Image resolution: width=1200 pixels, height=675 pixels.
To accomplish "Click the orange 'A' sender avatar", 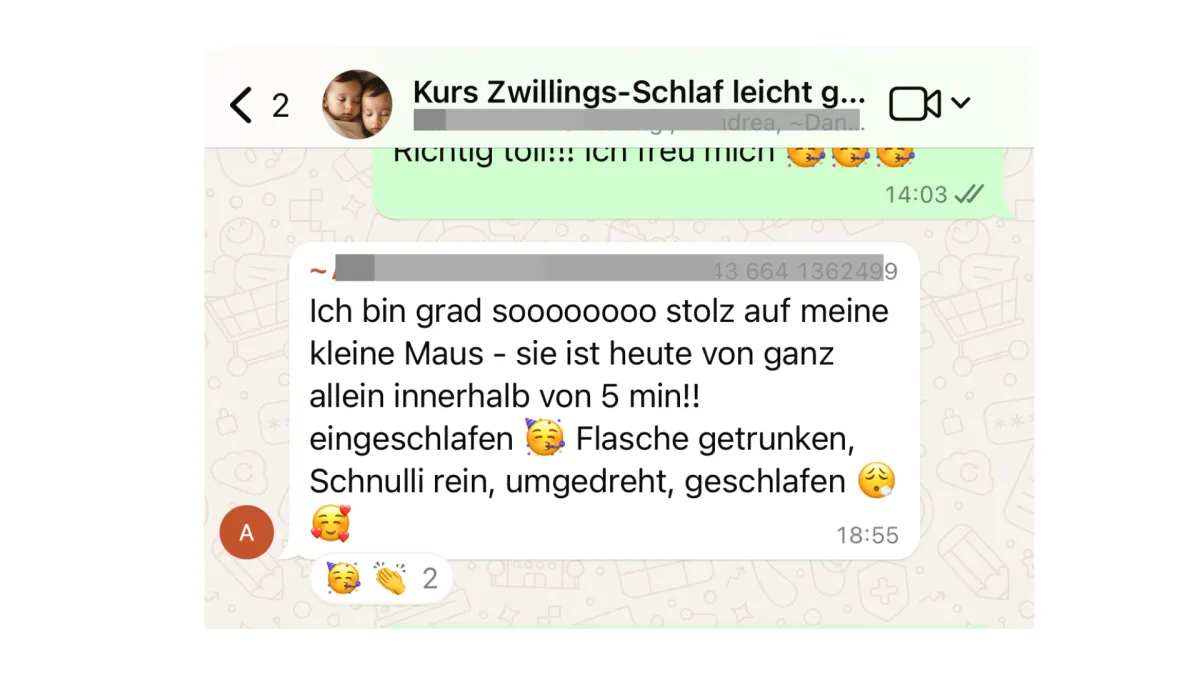I will [x=246, y=532].
